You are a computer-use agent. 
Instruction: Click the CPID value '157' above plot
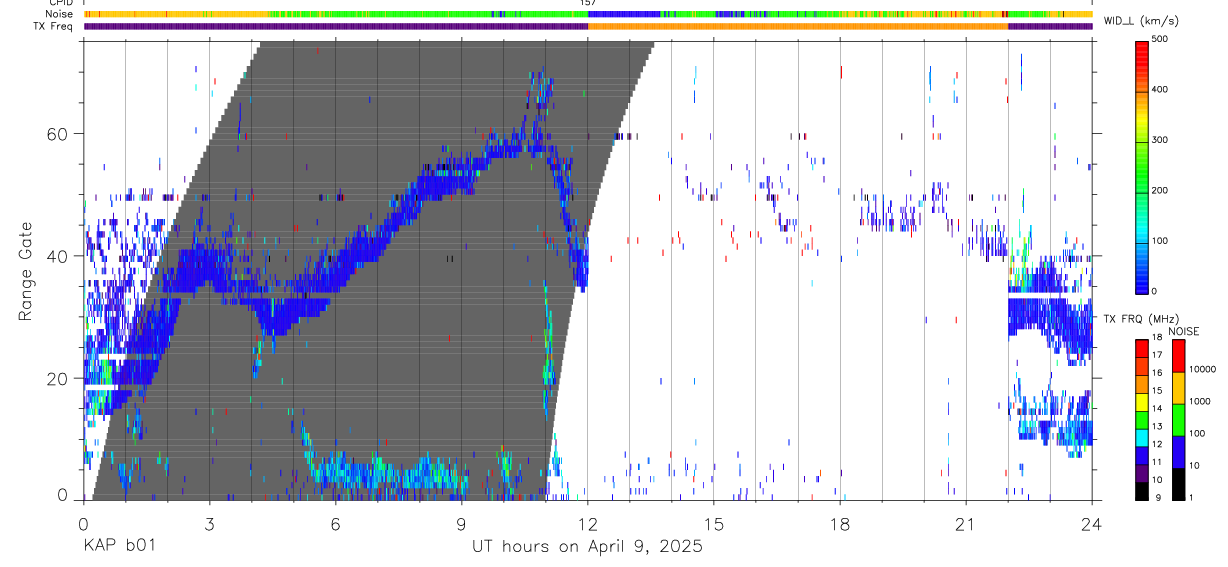[x=588, y=3]
